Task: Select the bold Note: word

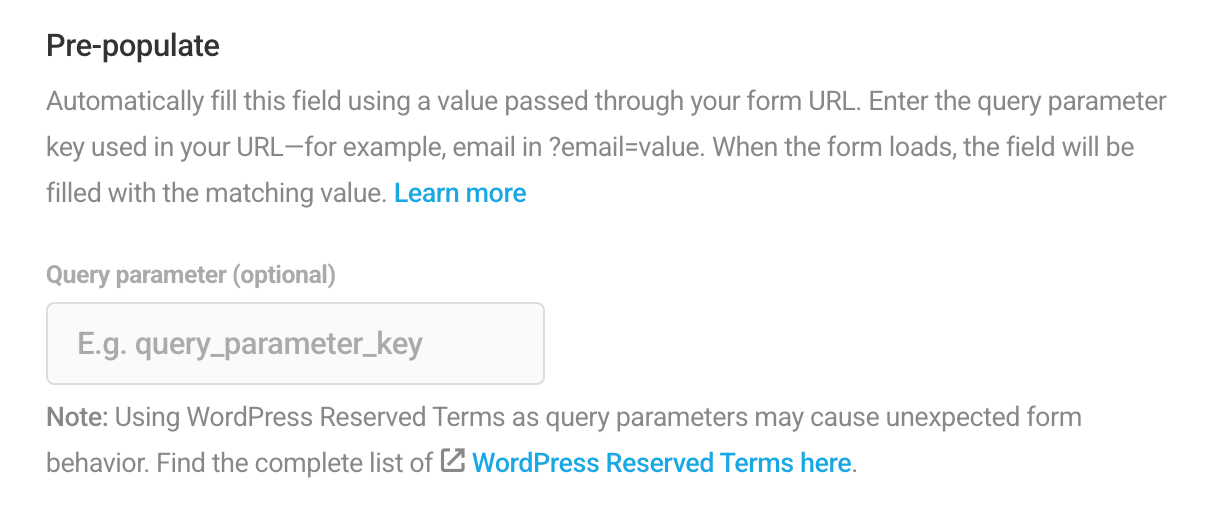Action: point(77,417)
